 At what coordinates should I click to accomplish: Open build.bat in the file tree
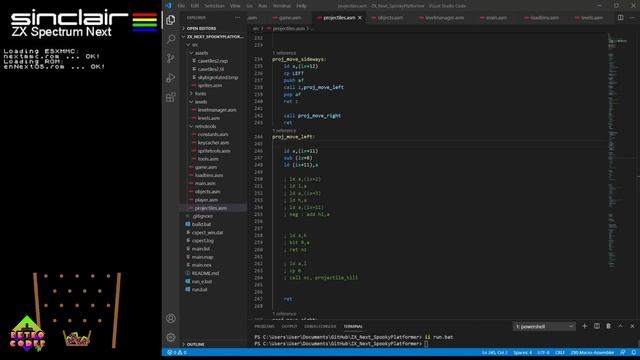point(201,224)
